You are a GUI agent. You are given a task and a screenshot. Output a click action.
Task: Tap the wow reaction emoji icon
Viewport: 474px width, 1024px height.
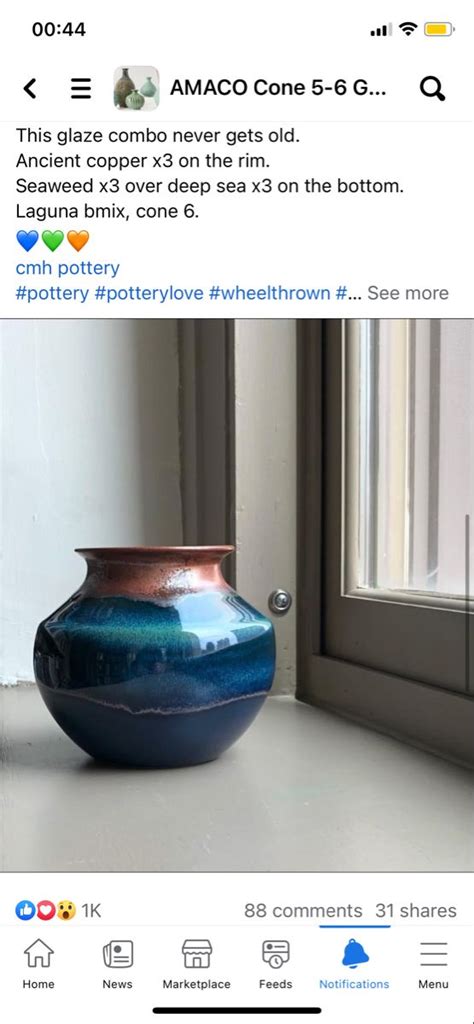pos(66,910)
